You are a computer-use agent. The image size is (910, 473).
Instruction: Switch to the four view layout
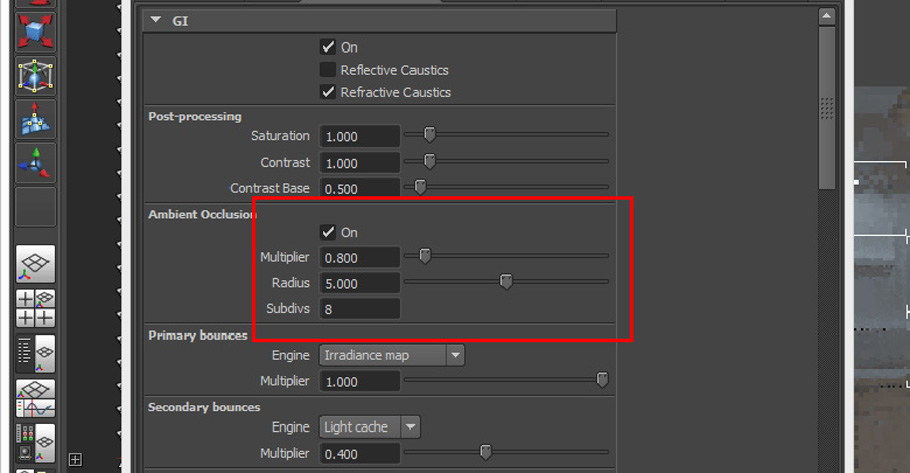(35, 308)
